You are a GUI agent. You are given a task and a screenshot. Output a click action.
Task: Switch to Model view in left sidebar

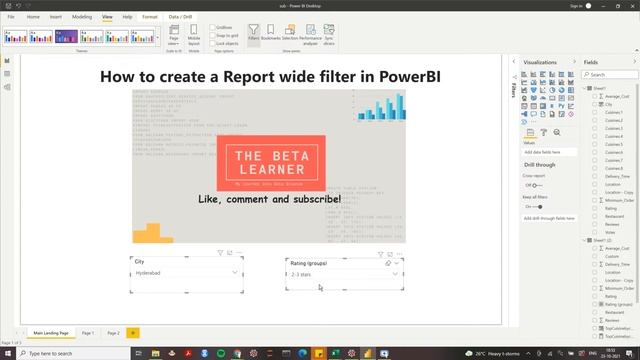[7, 87]
